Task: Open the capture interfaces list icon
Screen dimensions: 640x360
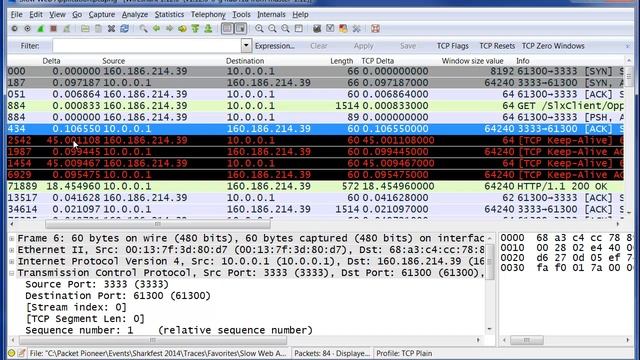Action: pyautogui.click(x=15, y=29)
